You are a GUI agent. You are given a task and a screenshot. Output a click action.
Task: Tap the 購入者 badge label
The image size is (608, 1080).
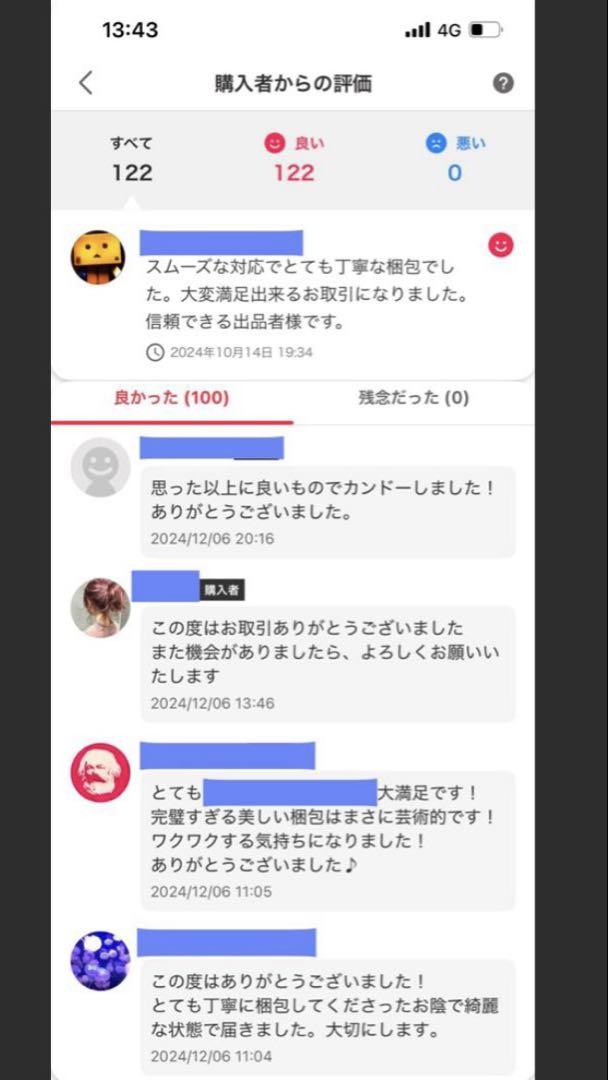point(222,590)
